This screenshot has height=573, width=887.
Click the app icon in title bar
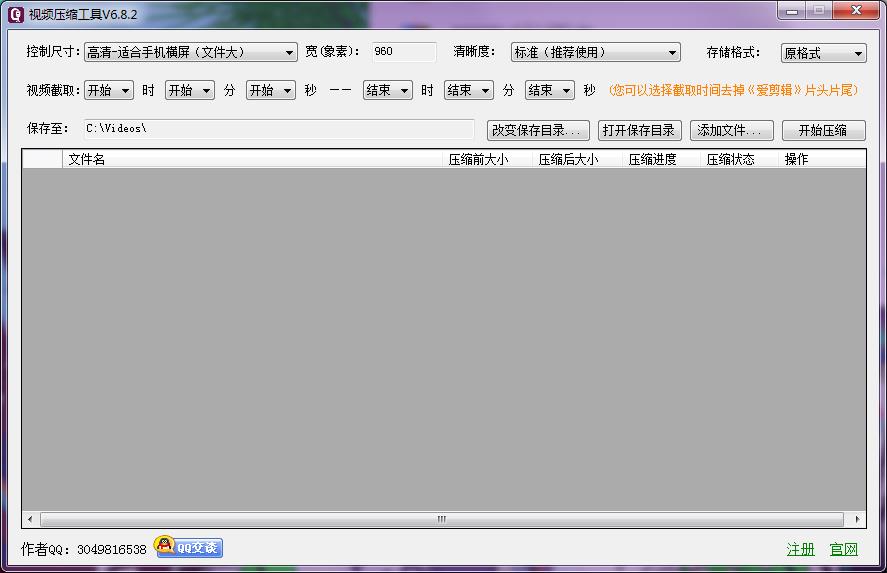[15, 14]
